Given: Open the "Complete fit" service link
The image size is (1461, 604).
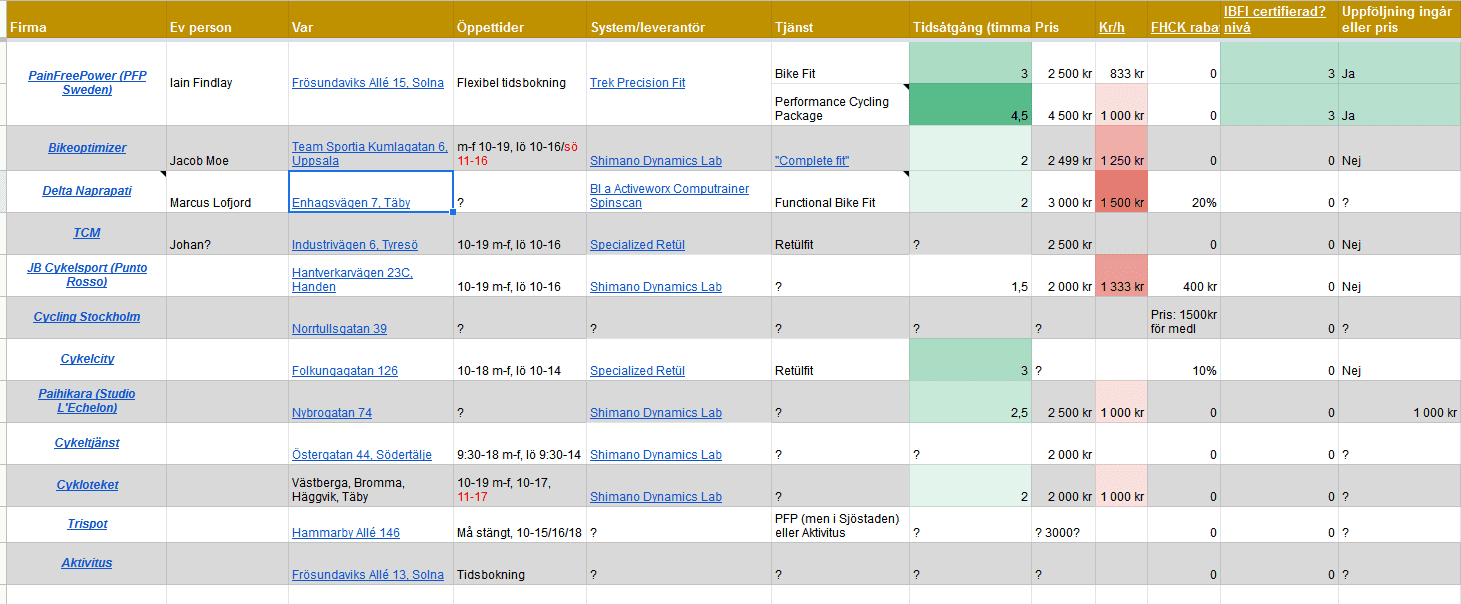Looking at the screenshot, I should (812, 161).
